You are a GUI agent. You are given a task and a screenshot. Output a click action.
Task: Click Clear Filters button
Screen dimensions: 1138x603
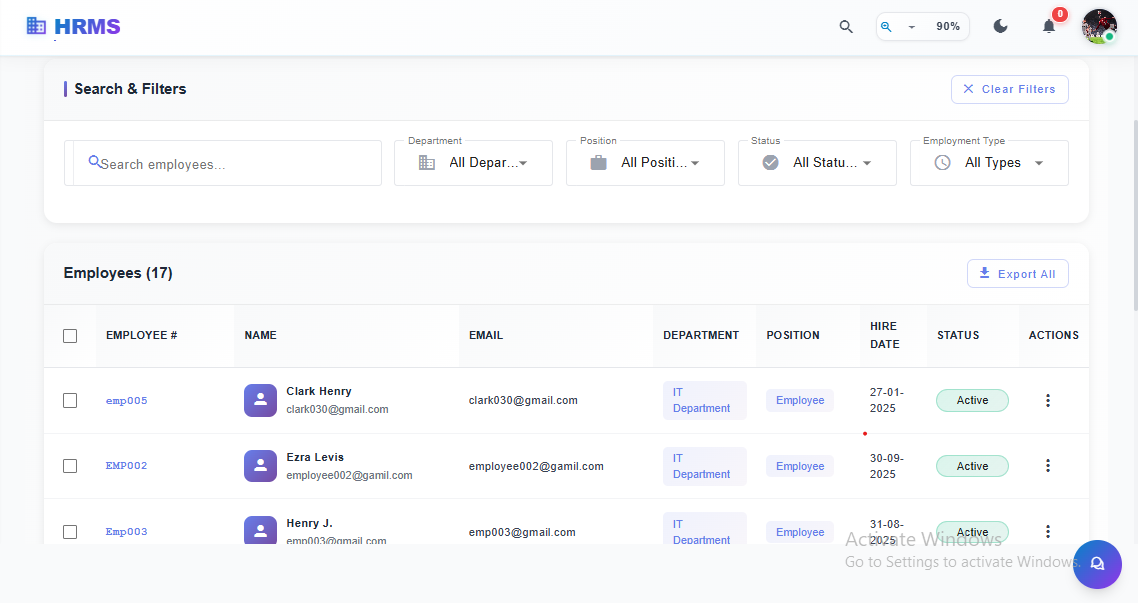coord(1010,89)
